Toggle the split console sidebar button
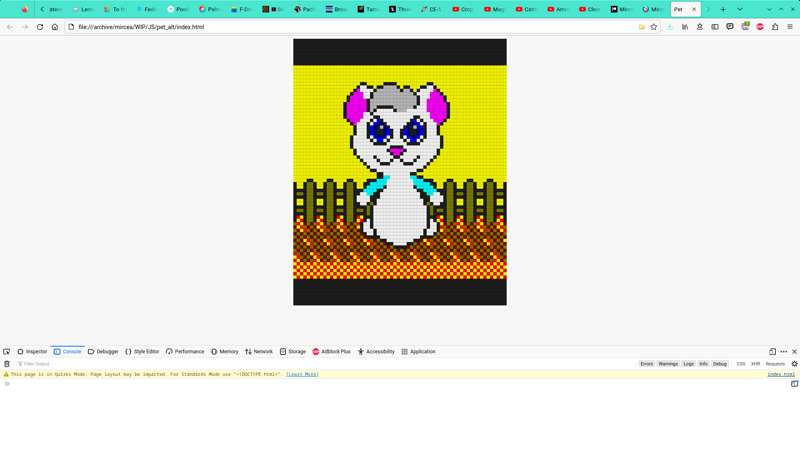The height and width of the screenshot is (450, 800). coord(794,384)
